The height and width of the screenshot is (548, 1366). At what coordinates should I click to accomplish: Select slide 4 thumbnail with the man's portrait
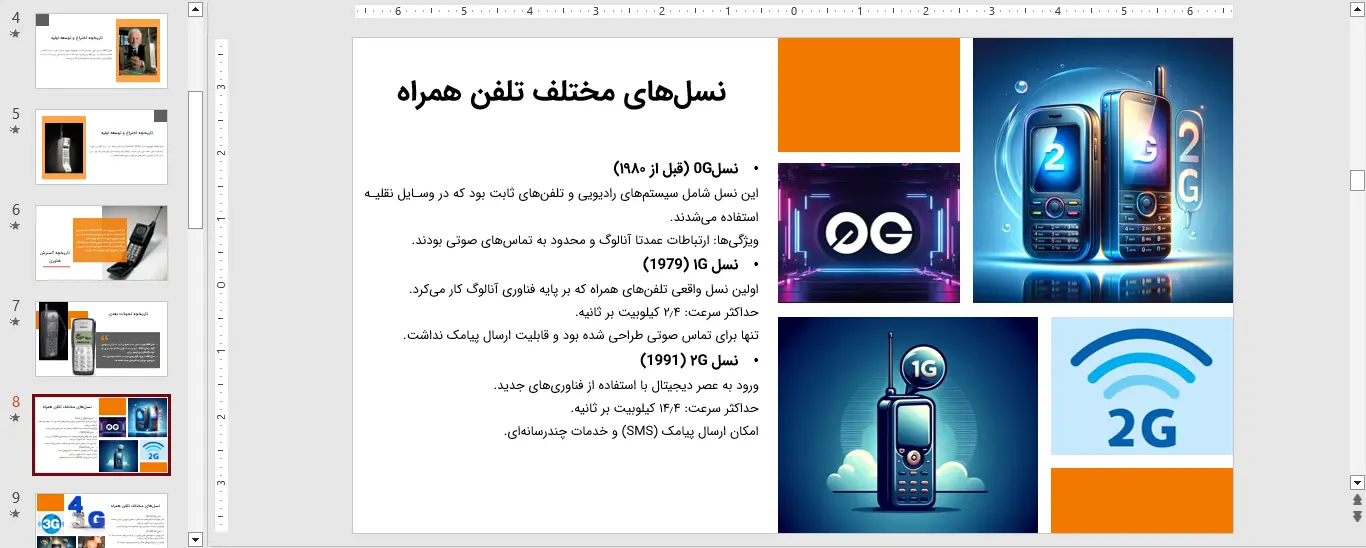coord(101,51)
